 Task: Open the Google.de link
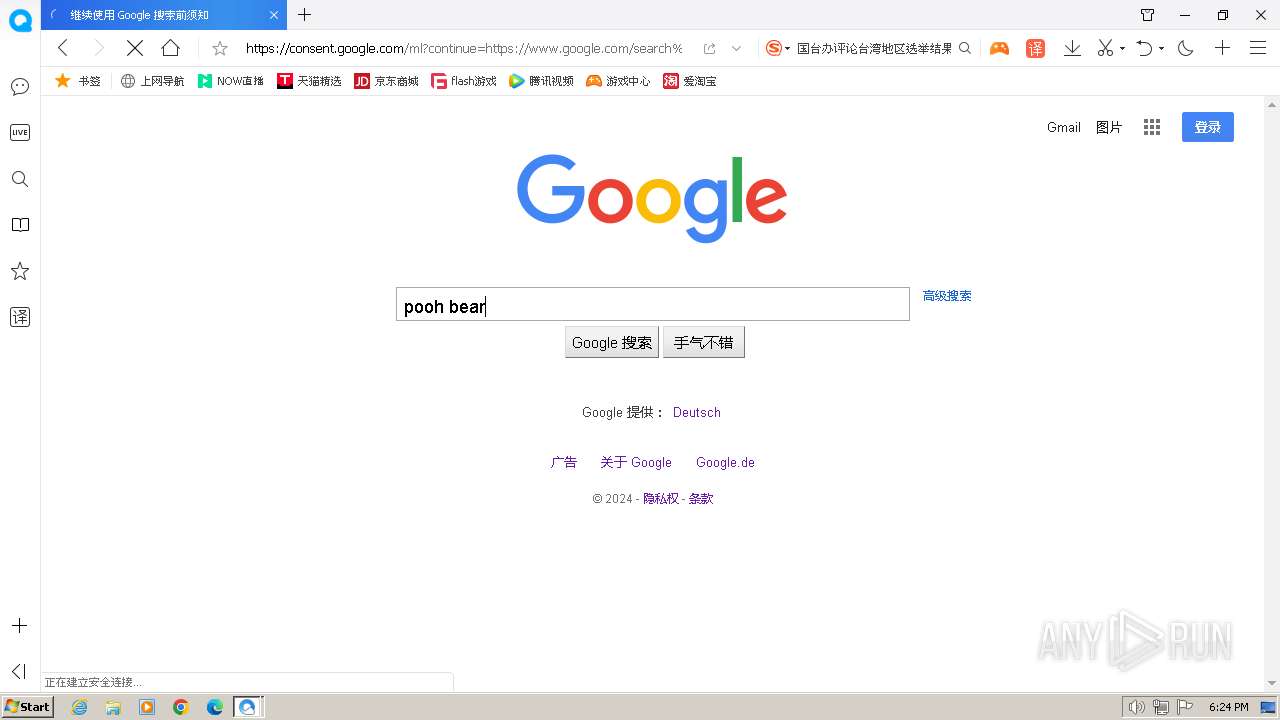725,462
